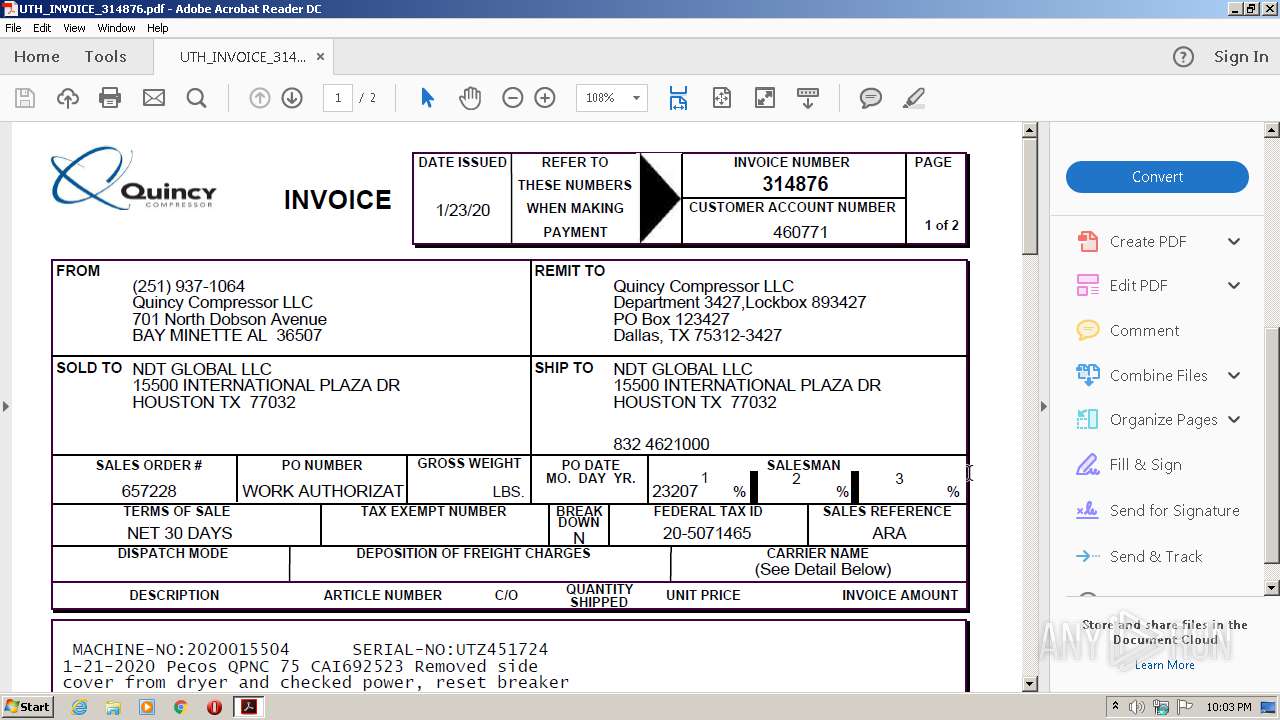Image resolution: width=1280 pixels, height=720 pixels.
Task: Click document scroll down arrow
Action: click(x=1030, y=684)
